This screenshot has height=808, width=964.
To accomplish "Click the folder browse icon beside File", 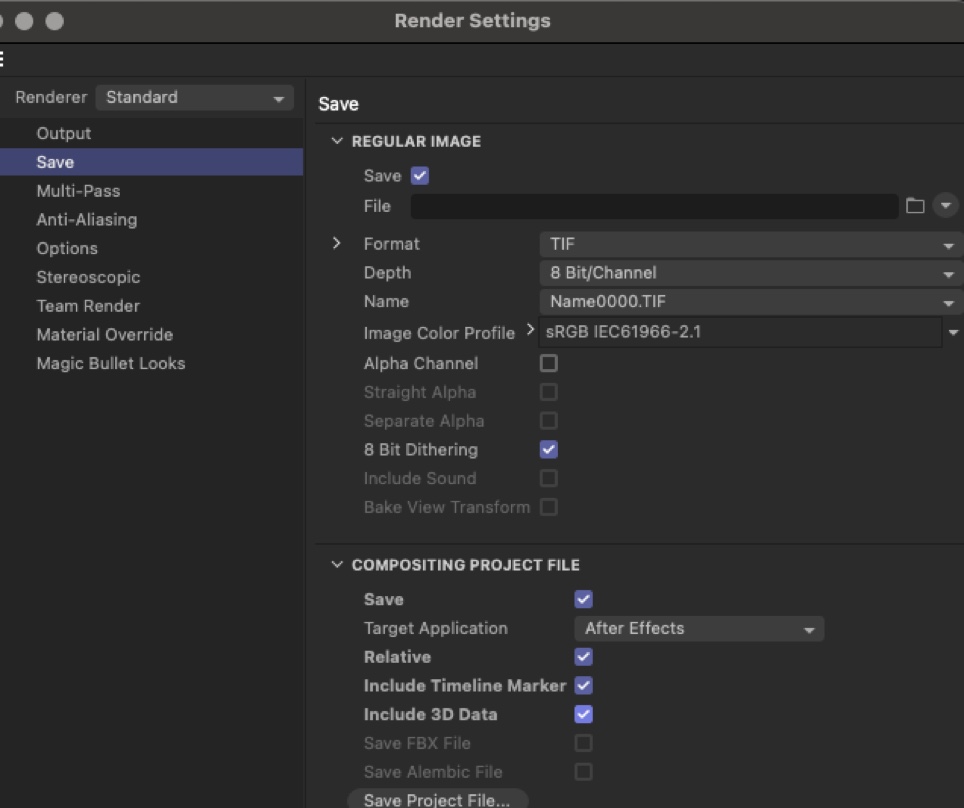I will pyautogui.click(x=914, y=206).
